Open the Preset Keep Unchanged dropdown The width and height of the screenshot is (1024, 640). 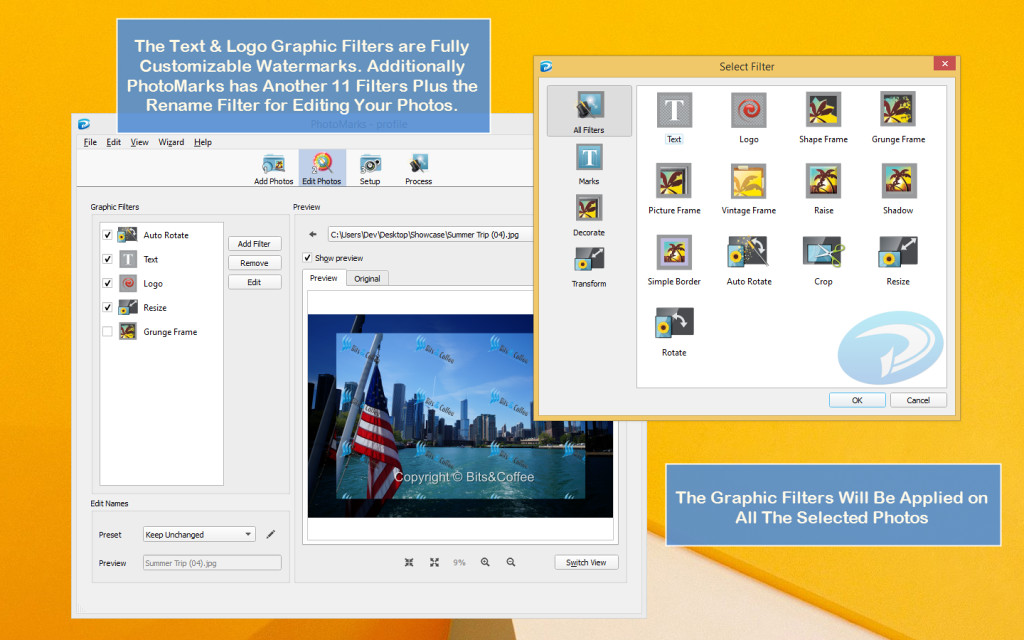pyautogui.click(x=199, y=534)
